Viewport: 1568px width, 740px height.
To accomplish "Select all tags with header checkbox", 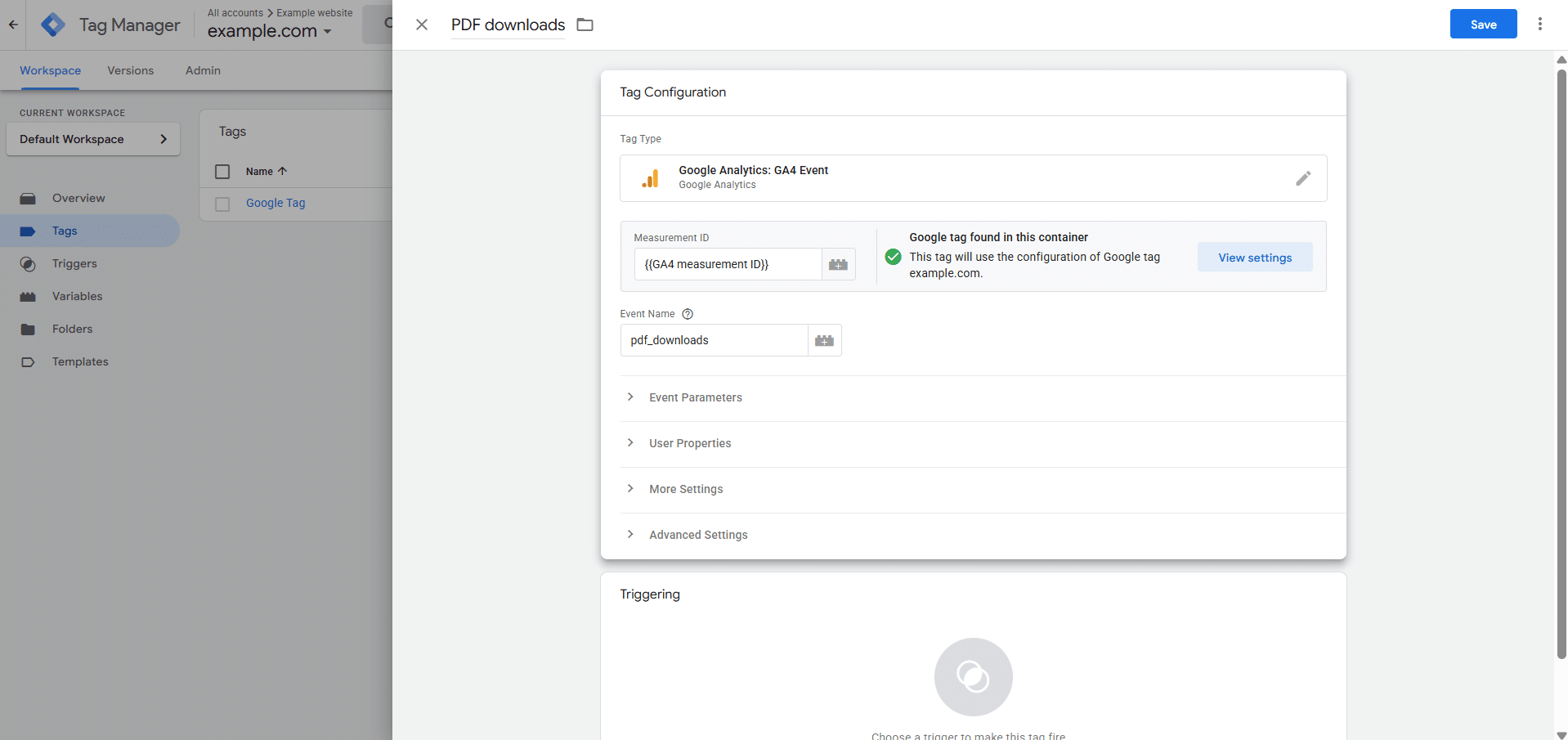I will coord(222,171).
